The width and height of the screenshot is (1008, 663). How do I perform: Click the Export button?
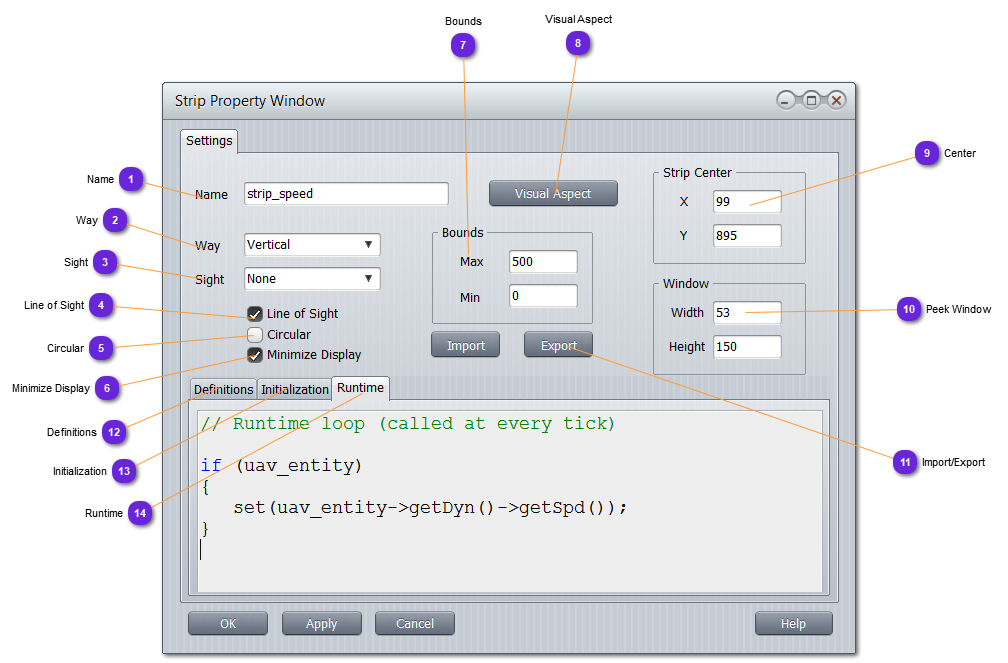[x=558, y=346]
